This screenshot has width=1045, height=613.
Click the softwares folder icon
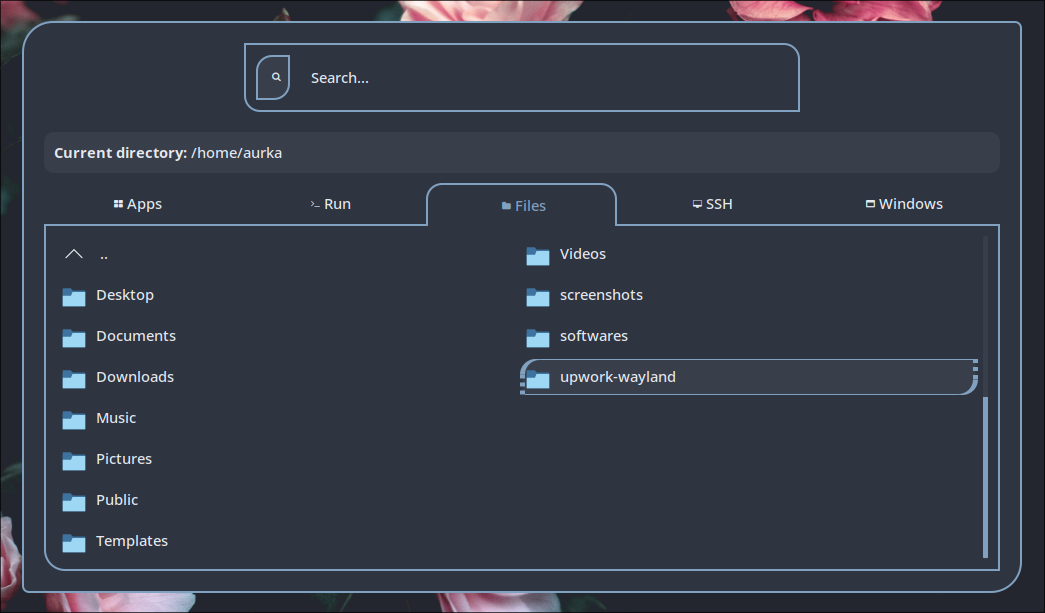[538, 338]
